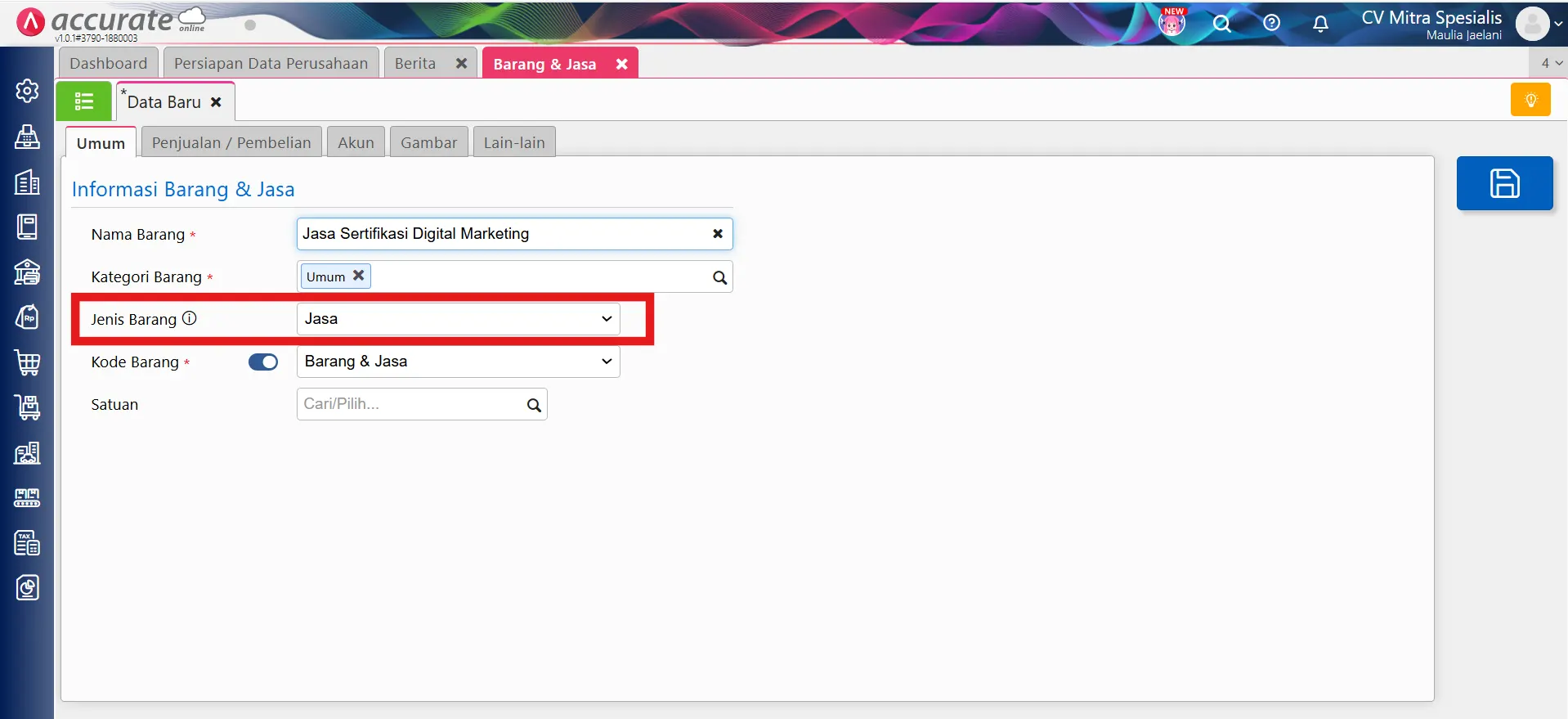The width and height of the screenshot is (1568, 719).
Task: Click the Rp price tag sidebar icon
Action: click(x=27, y=317)
